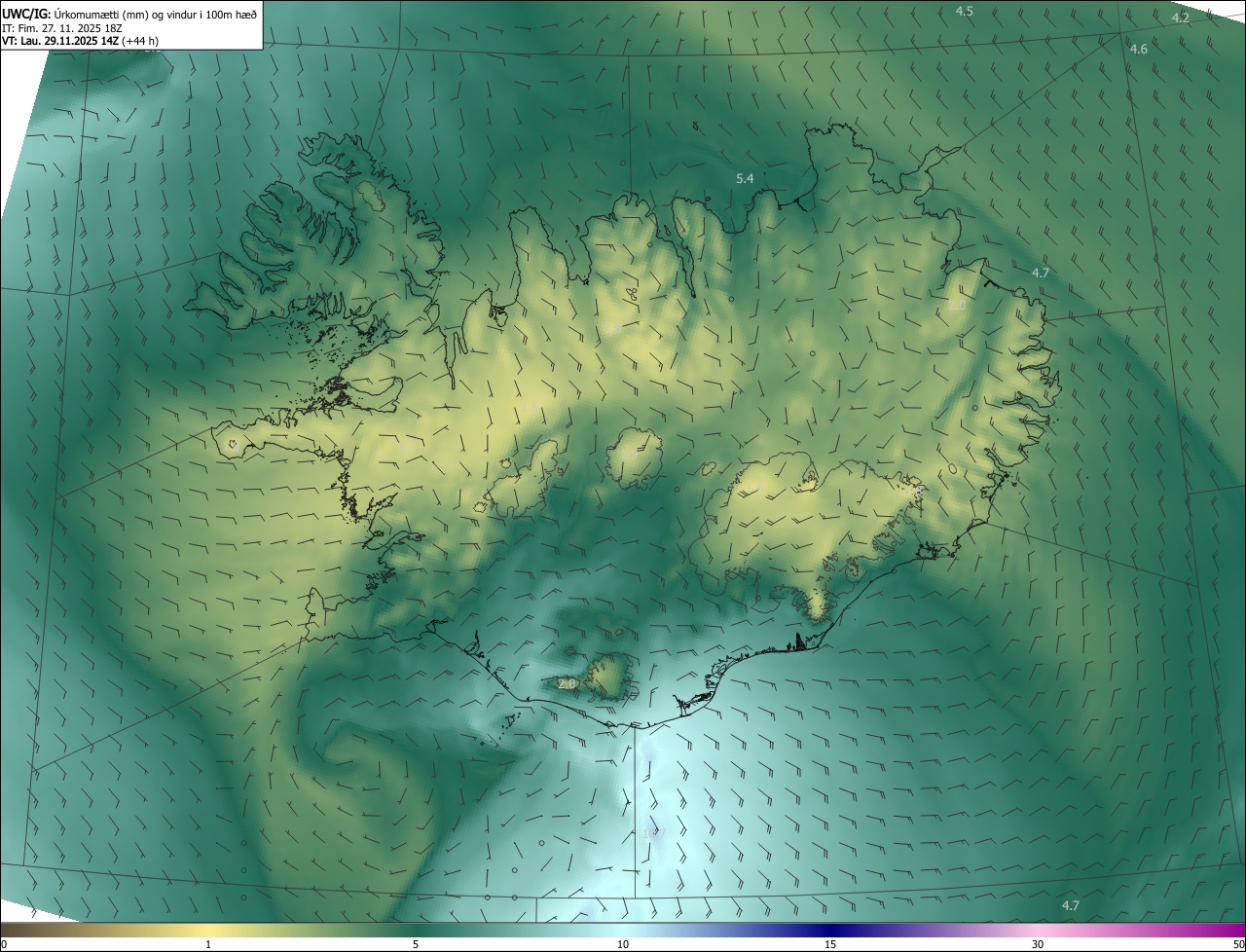Click the title text 'Úrkomumætti (mm) og vindur'

pos(125,13)
